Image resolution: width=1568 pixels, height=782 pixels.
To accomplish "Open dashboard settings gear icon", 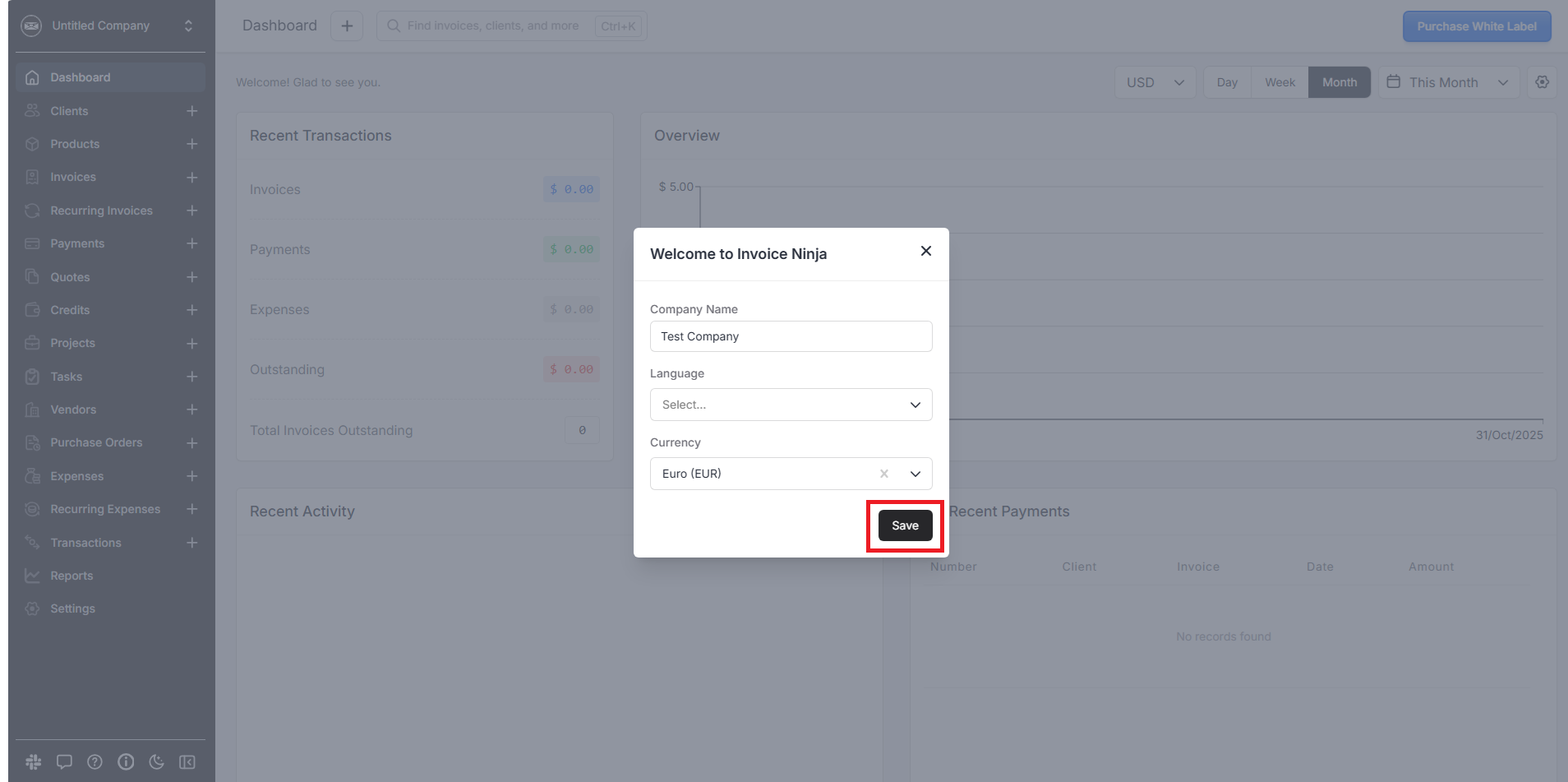I will click(x=1542, y=82).
